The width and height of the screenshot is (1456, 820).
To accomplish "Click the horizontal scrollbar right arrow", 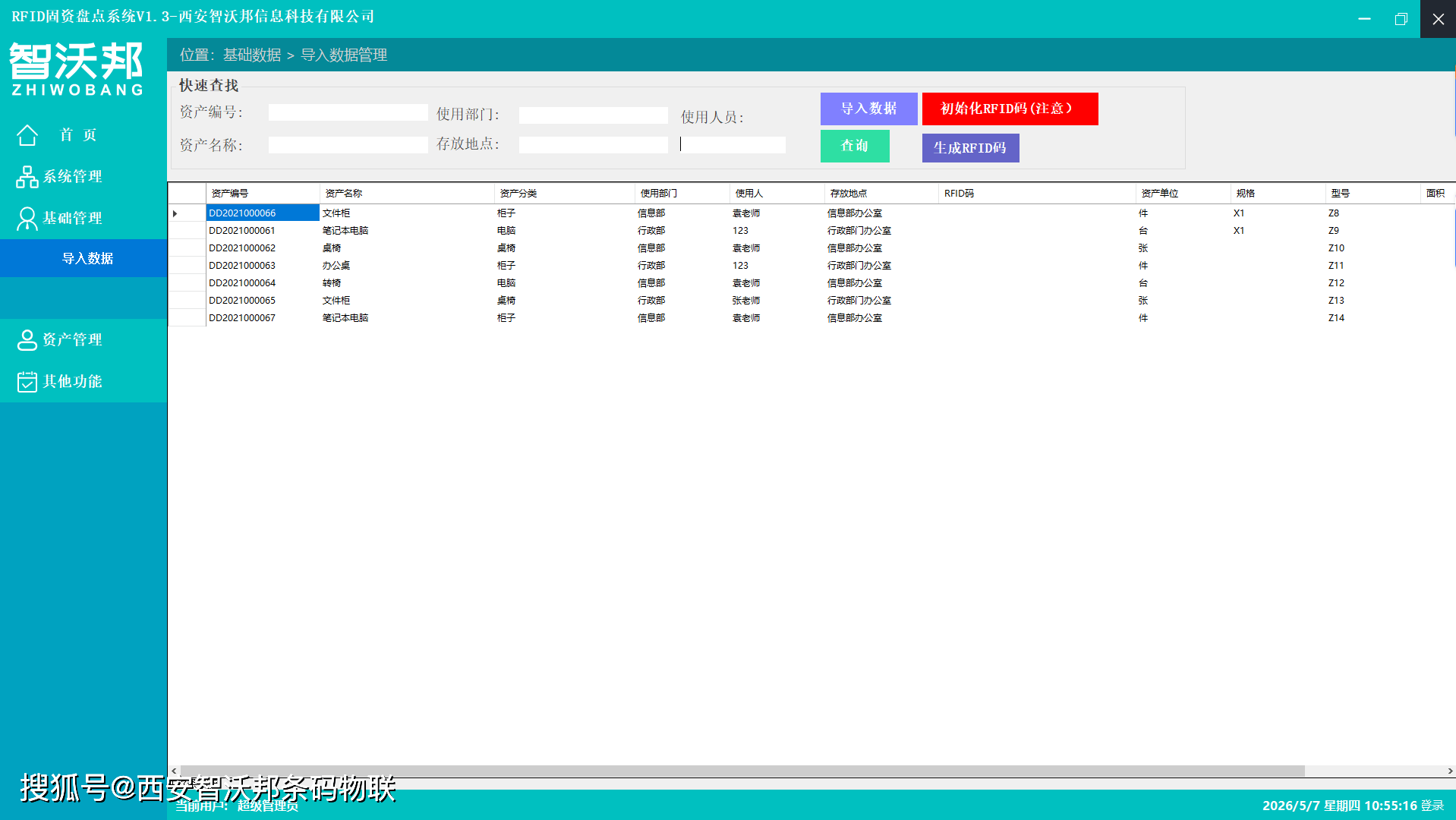I will (x=1450, y=771).
